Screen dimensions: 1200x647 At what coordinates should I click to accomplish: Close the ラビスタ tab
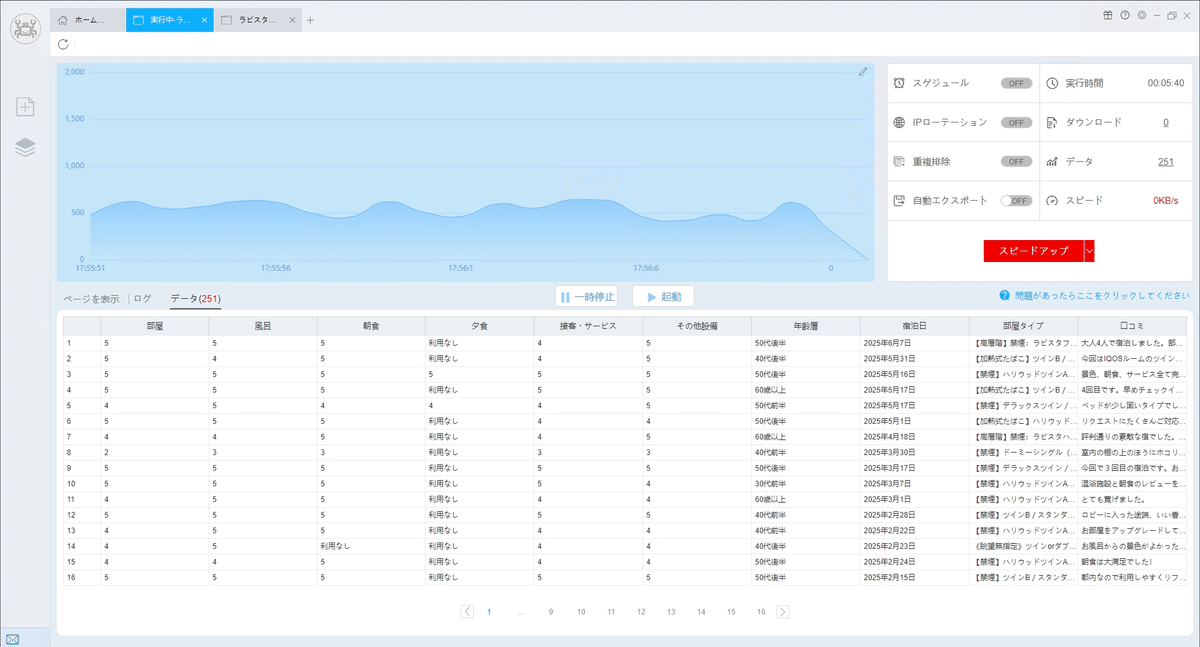pyautogui.click(x=292, y=20)
